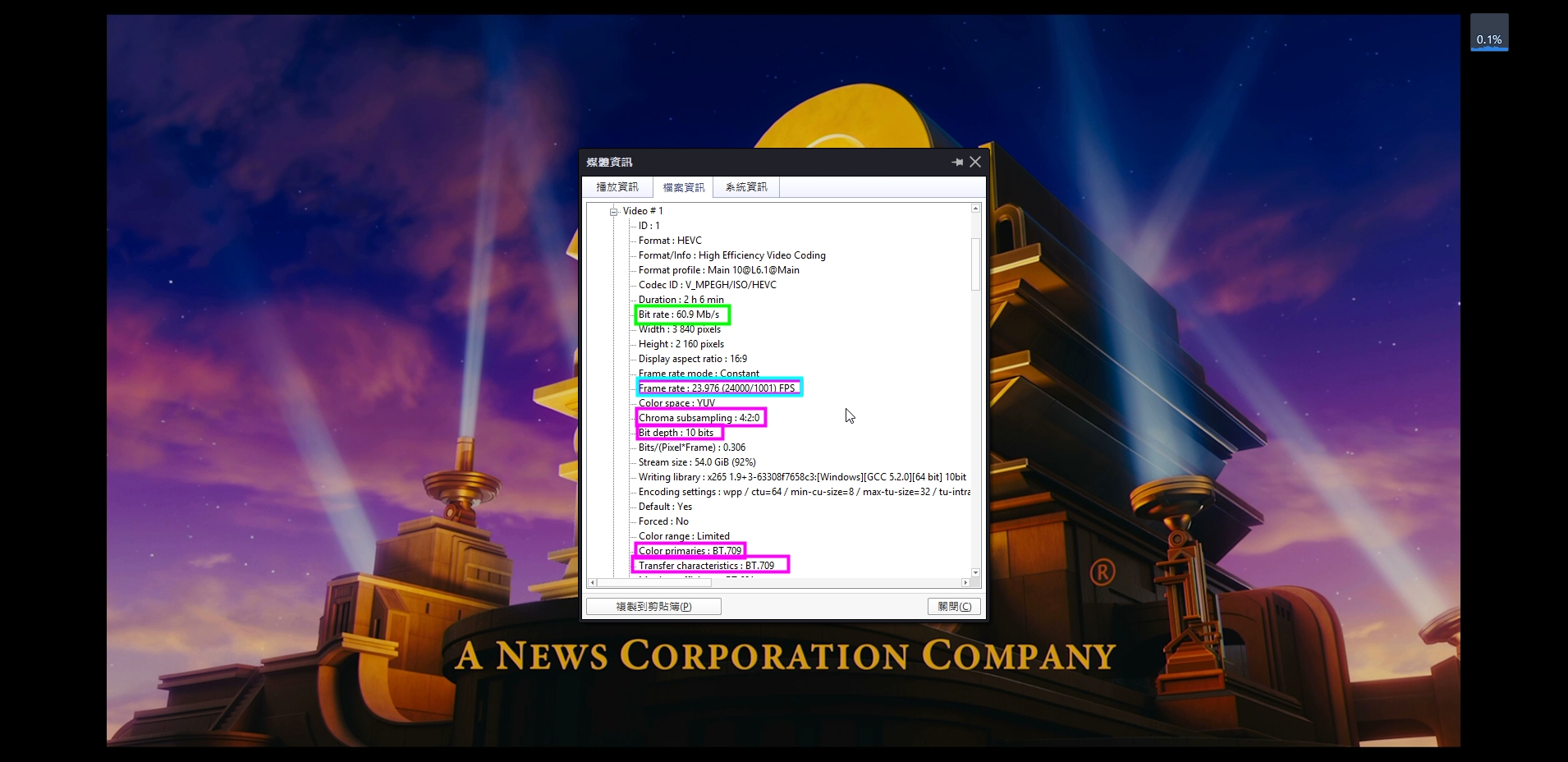This screenshot has width=1568, height=762.
Task: Select "Format profile : Main 10@L6.1@Main" row
Action: 719,270
